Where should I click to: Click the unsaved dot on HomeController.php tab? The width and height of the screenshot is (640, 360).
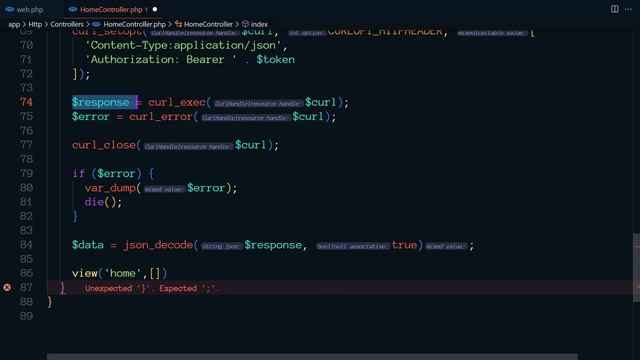155,9
